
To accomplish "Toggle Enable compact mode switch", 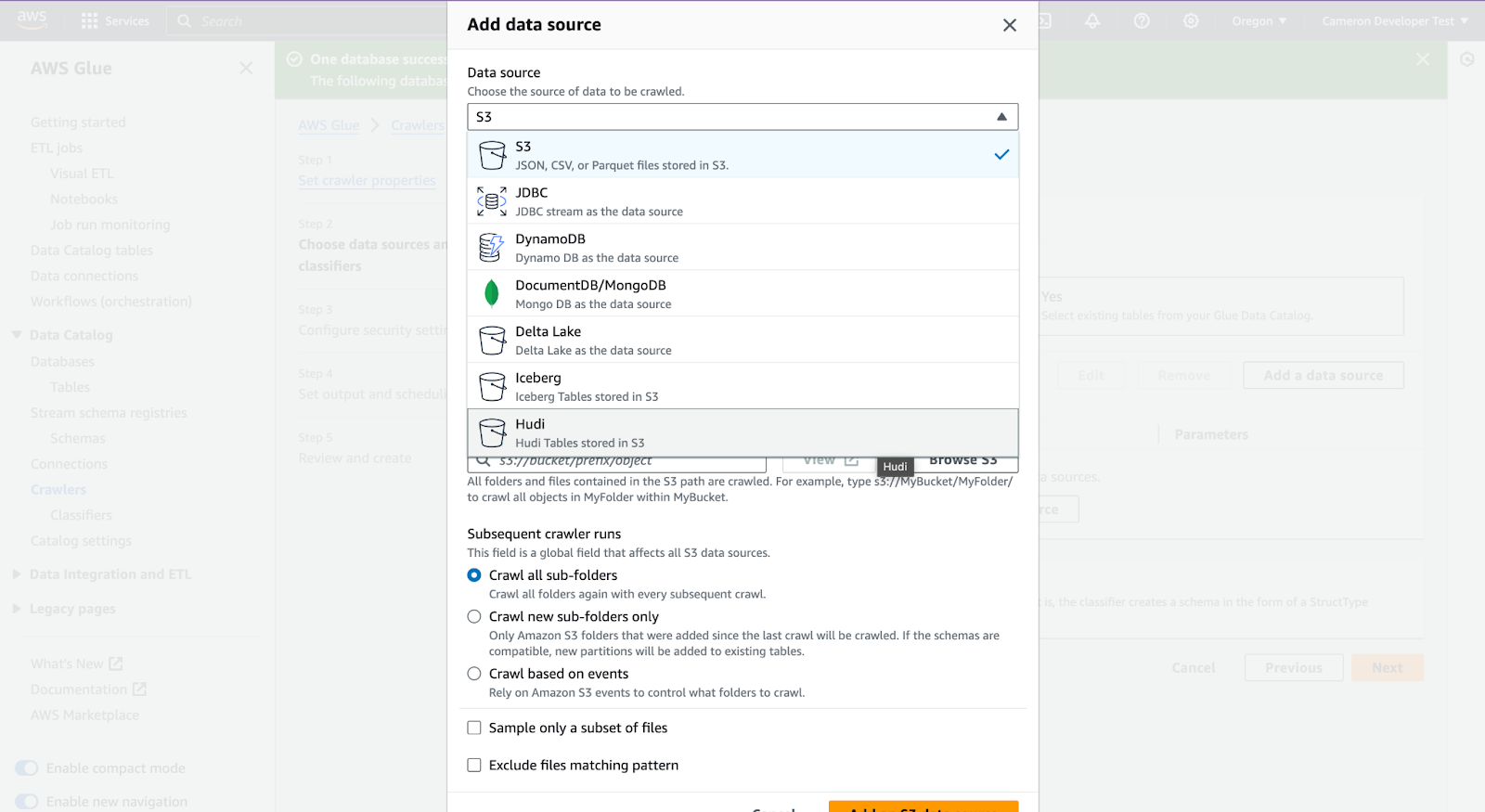I will click(27, 768).
